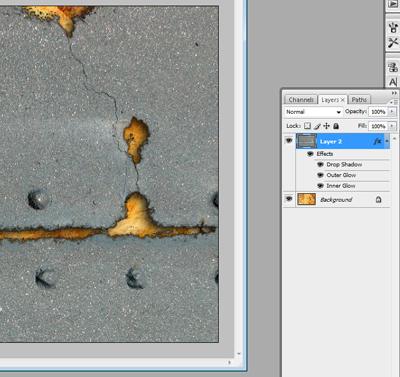The height and width of the screenshot is (377, 400).
Task: Open the Clone Source panel icon
Action: click(x=393, y=67)
